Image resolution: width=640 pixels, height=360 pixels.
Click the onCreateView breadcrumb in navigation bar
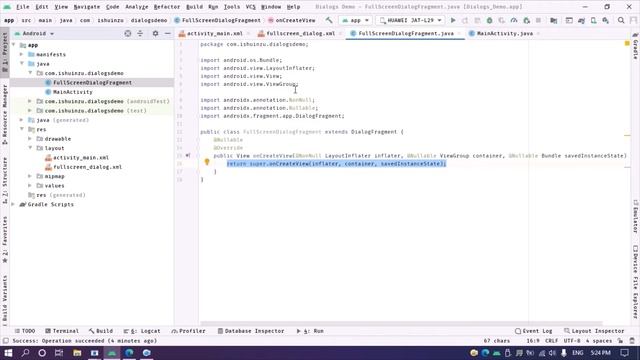pyautogui.click(x=292, y=20)
